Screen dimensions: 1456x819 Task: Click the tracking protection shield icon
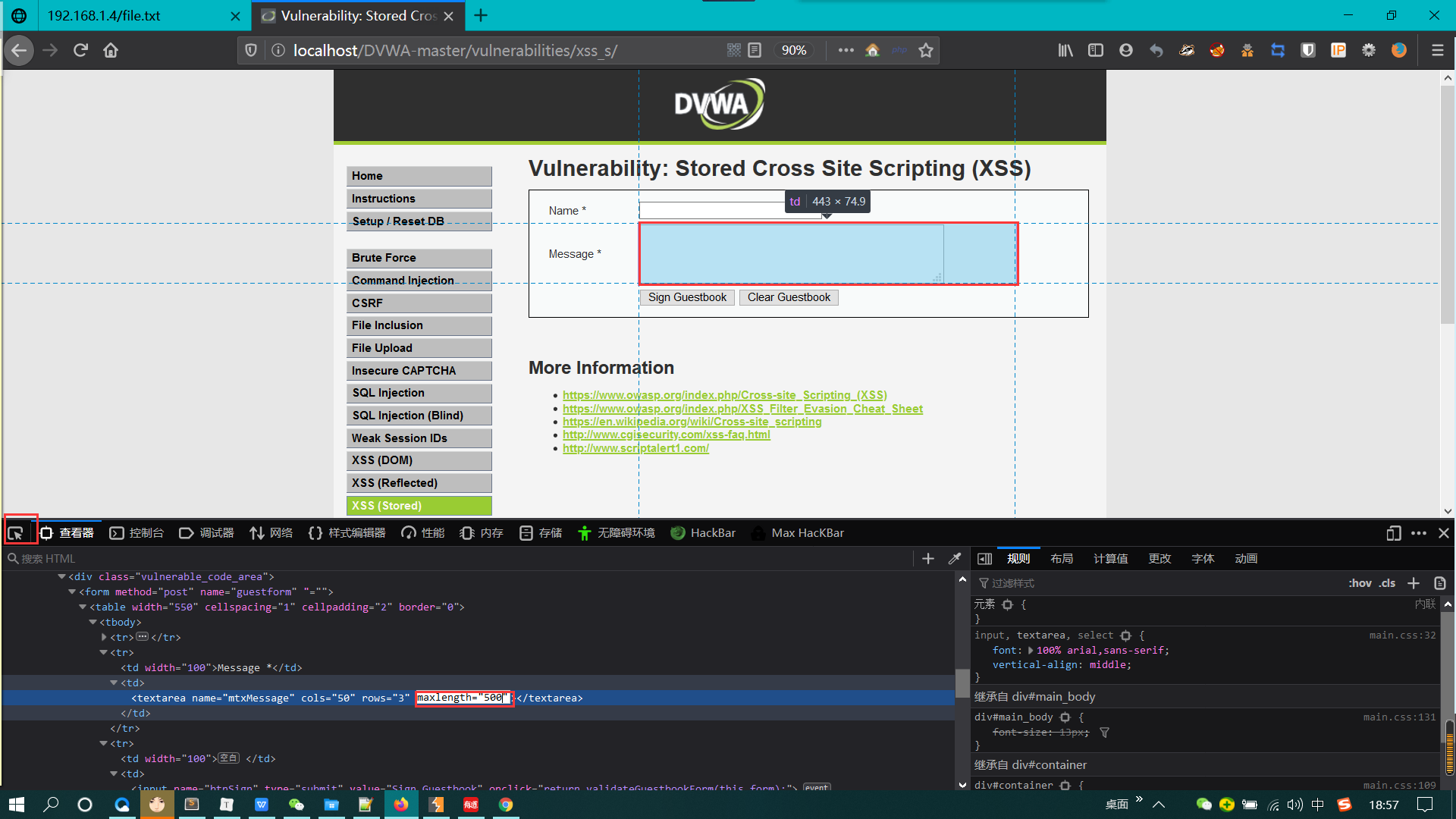251,50
